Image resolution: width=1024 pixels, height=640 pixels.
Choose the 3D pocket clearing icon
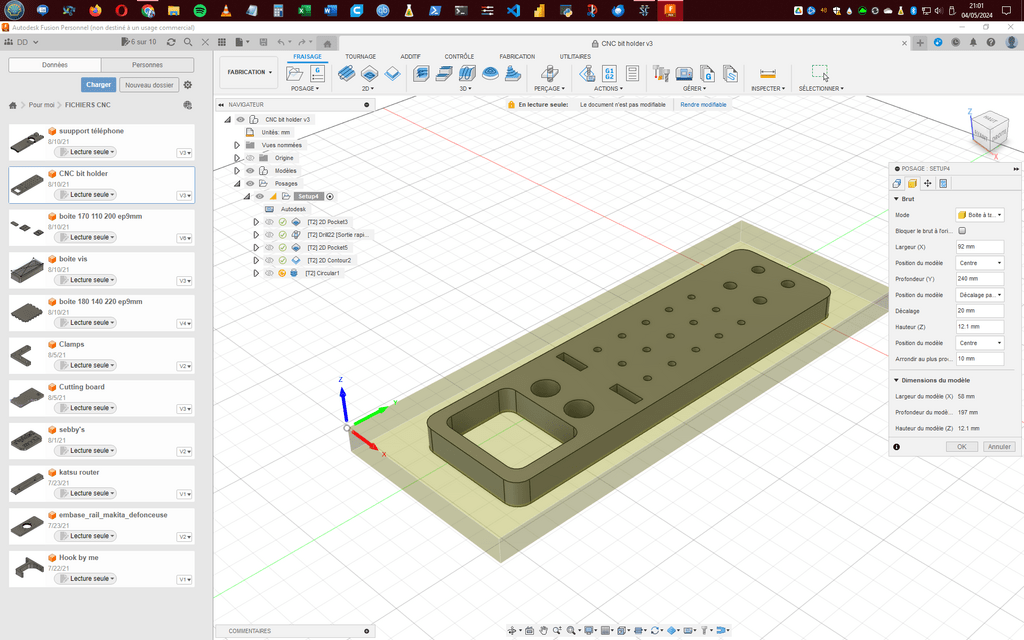tap(444, 74)
